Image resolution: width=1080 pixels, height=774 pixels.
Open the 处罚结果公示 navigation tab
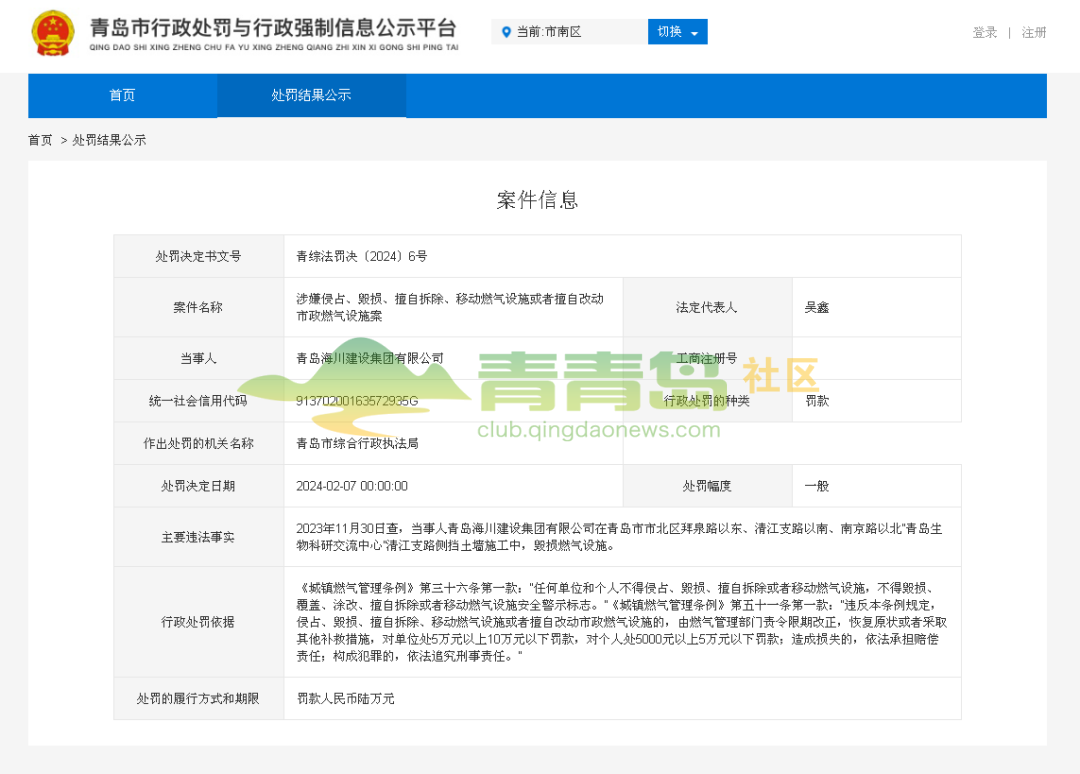click(311, 95)
